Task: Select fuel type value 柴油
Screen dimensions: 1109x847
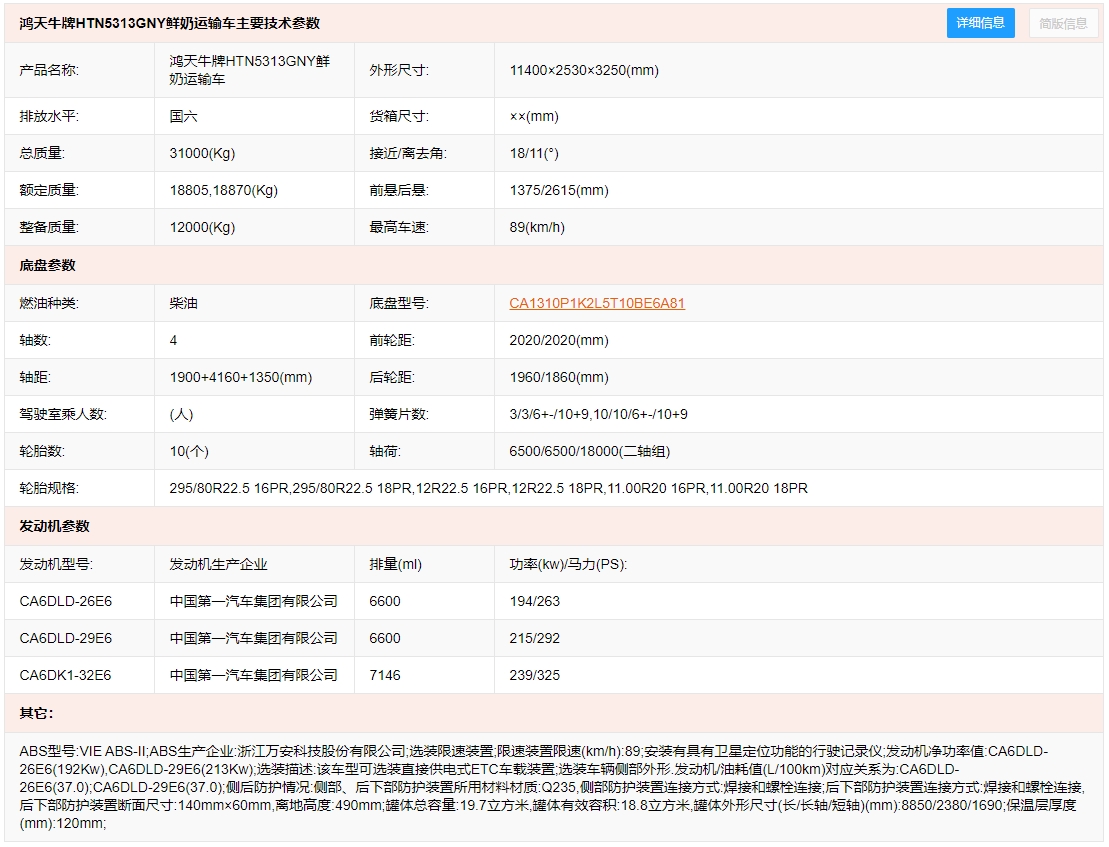Action: (x=183, y=303)
